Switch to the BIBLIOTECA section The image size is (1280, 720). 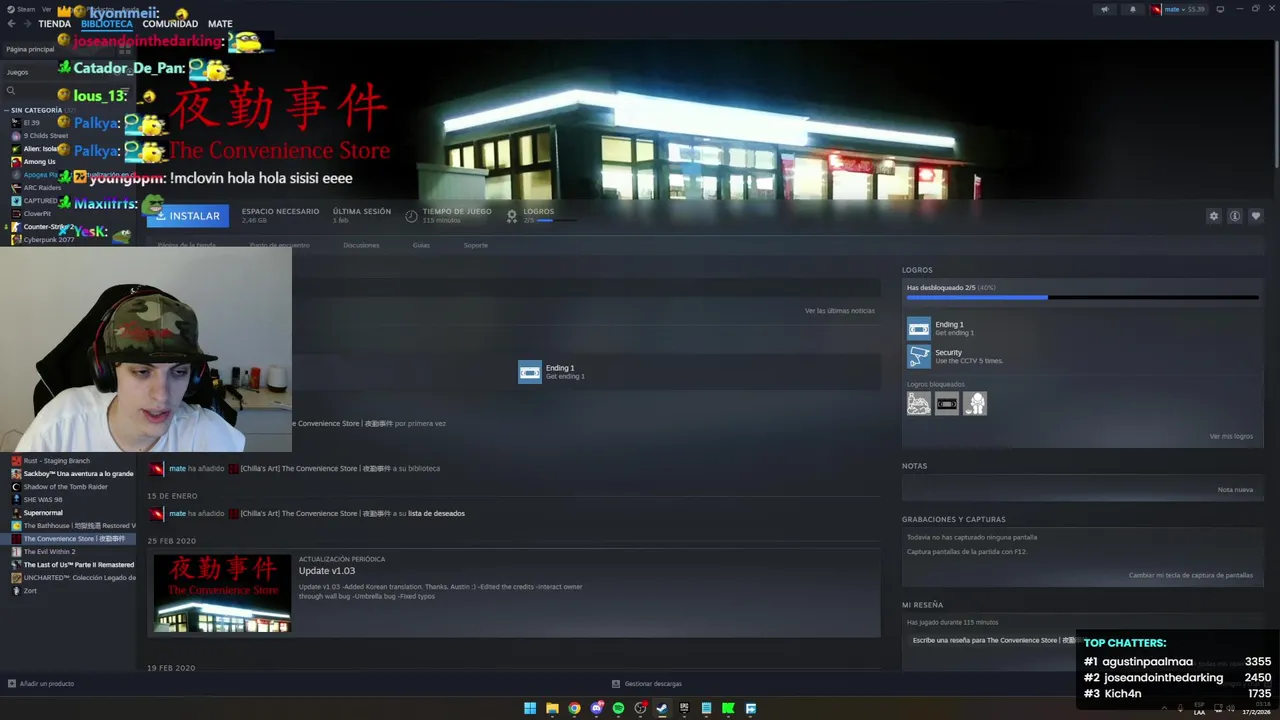click(x=107, y=24)
